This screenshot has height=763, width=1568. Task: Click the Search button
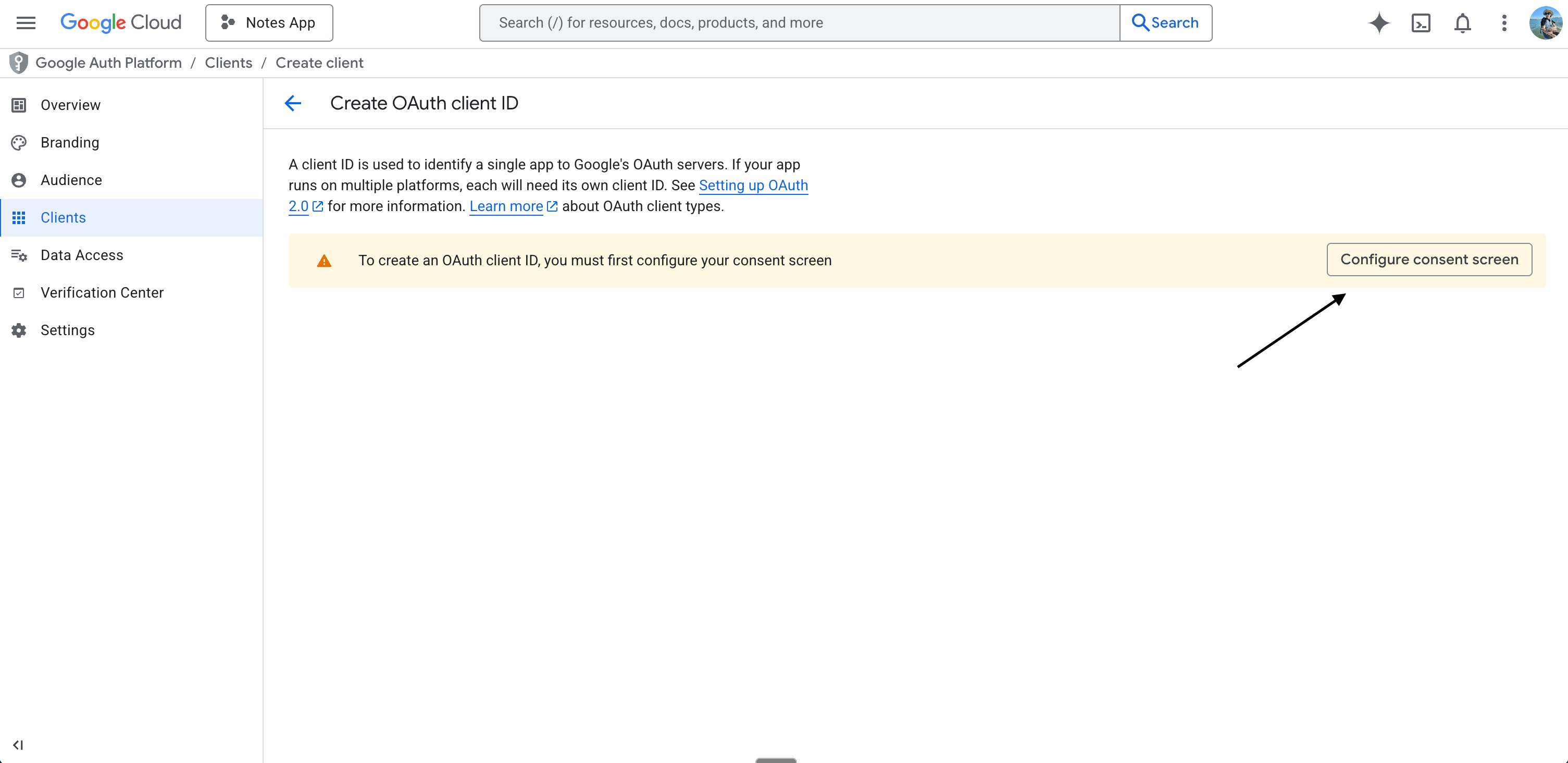[1166, 22]
